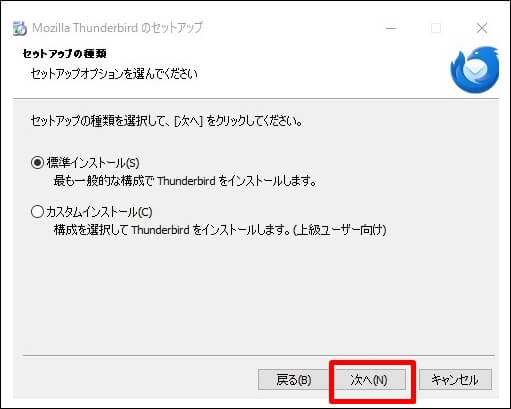The height and width of the screenshot is (409, 511).
Task: Click the instruction line mentioning [次へ]
Action: point(167,121)
